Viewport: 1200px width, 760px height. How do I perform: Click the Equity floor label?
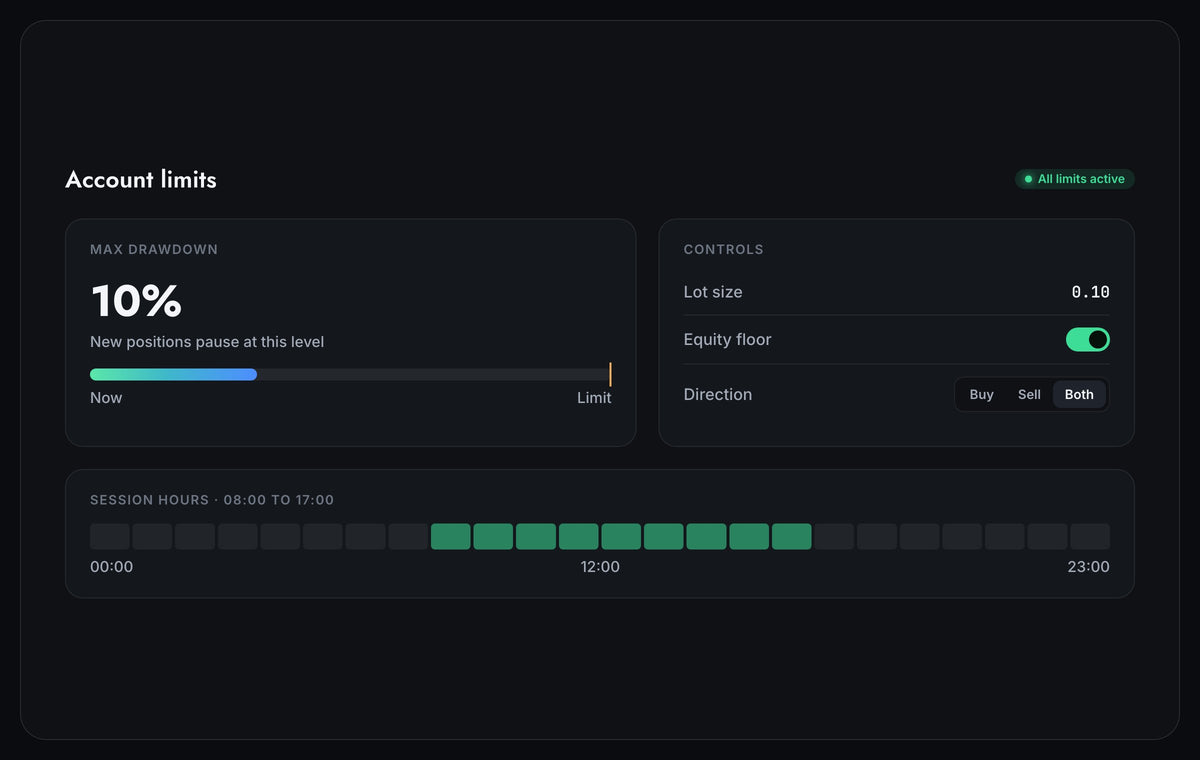point(728,340)
